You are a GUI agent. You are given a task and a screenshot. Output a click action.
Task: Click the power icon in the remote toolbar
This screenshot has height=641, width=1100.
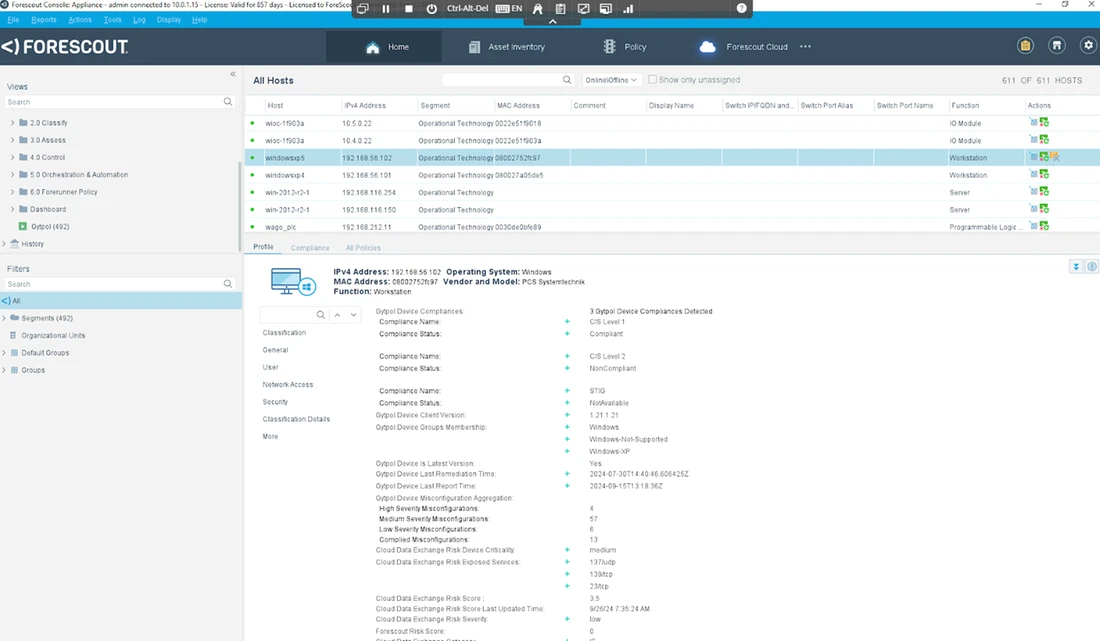432,9
